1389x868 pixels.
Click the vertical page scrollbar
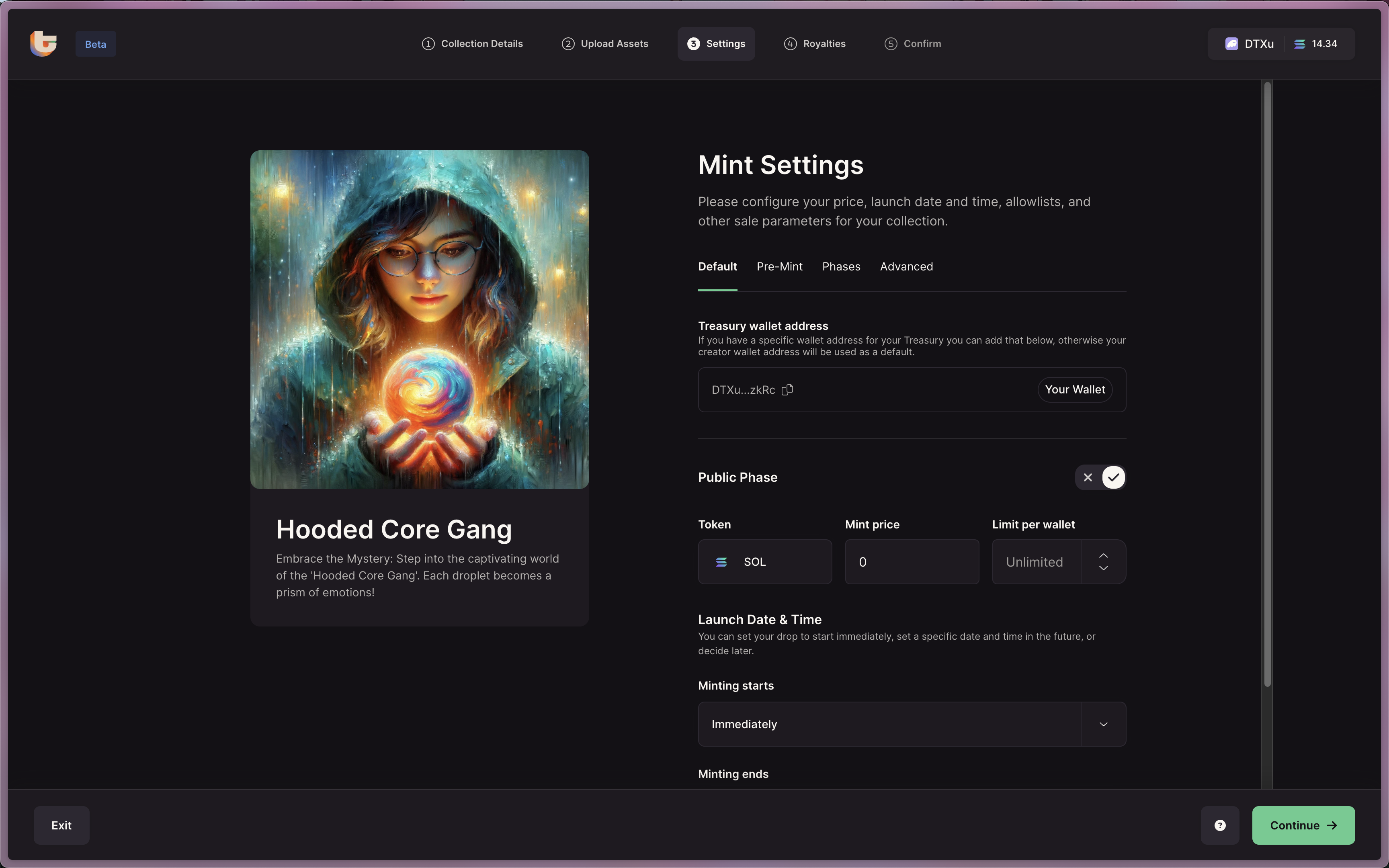coord(1267,383)
